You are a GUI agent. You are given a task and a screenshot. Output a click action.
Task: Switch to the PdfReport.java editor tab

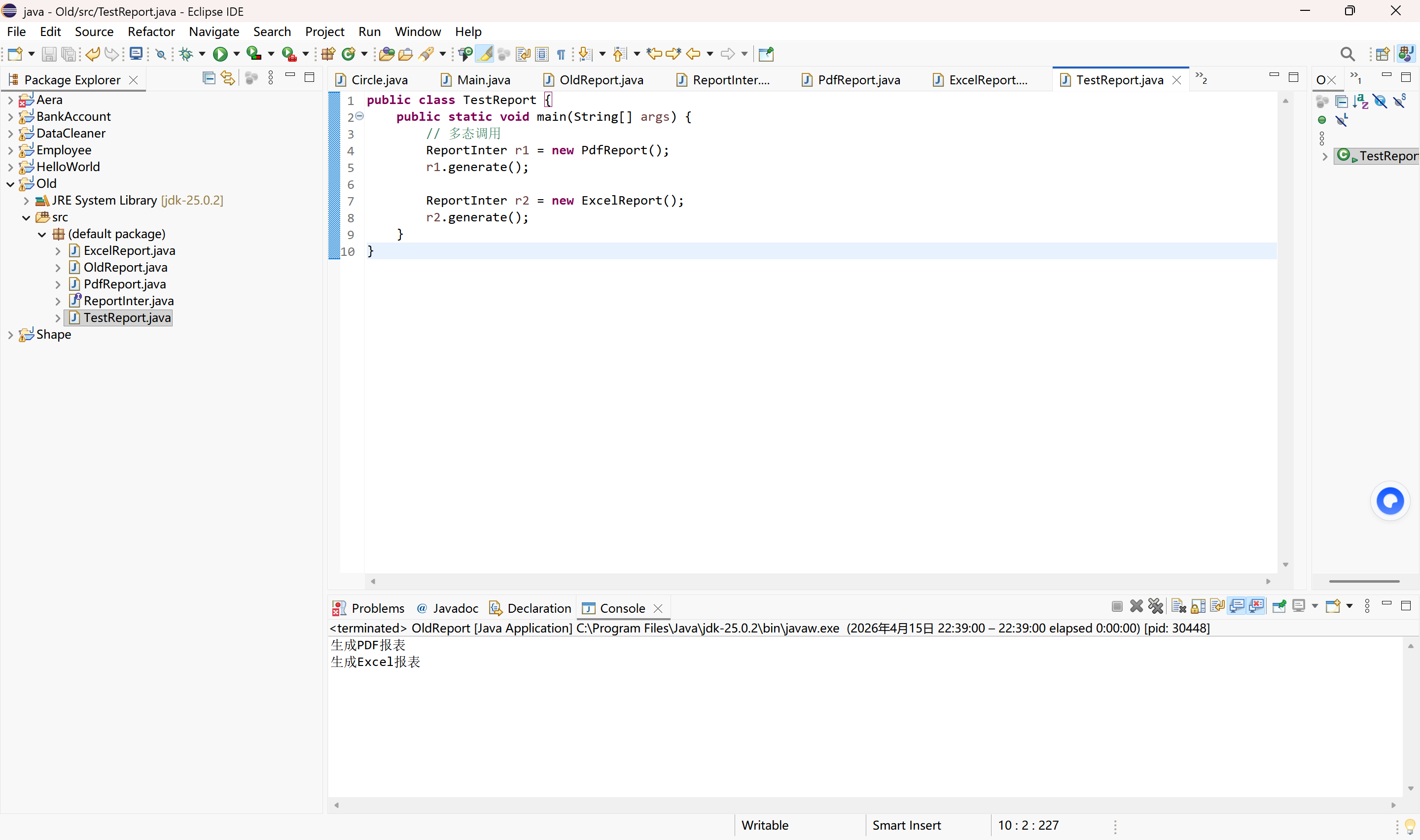tap(858, 80)
